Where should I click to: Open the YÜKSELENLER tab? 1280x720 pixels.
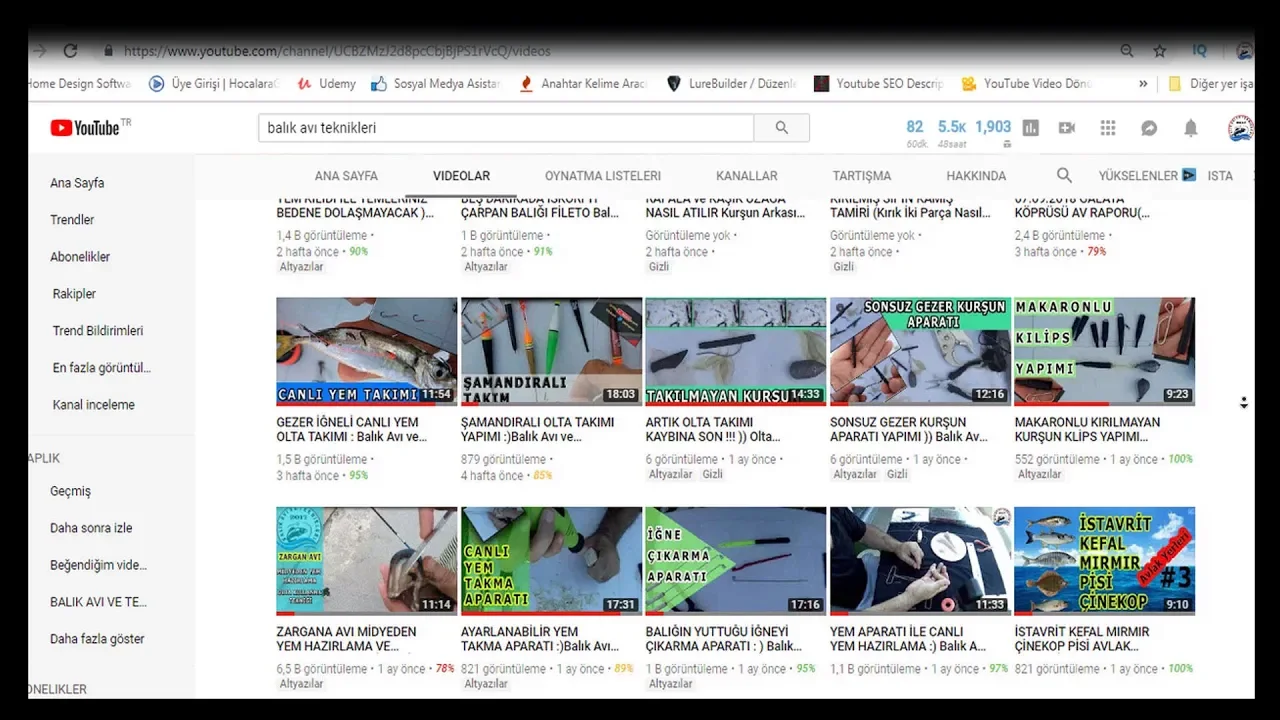pos(1138,175)
